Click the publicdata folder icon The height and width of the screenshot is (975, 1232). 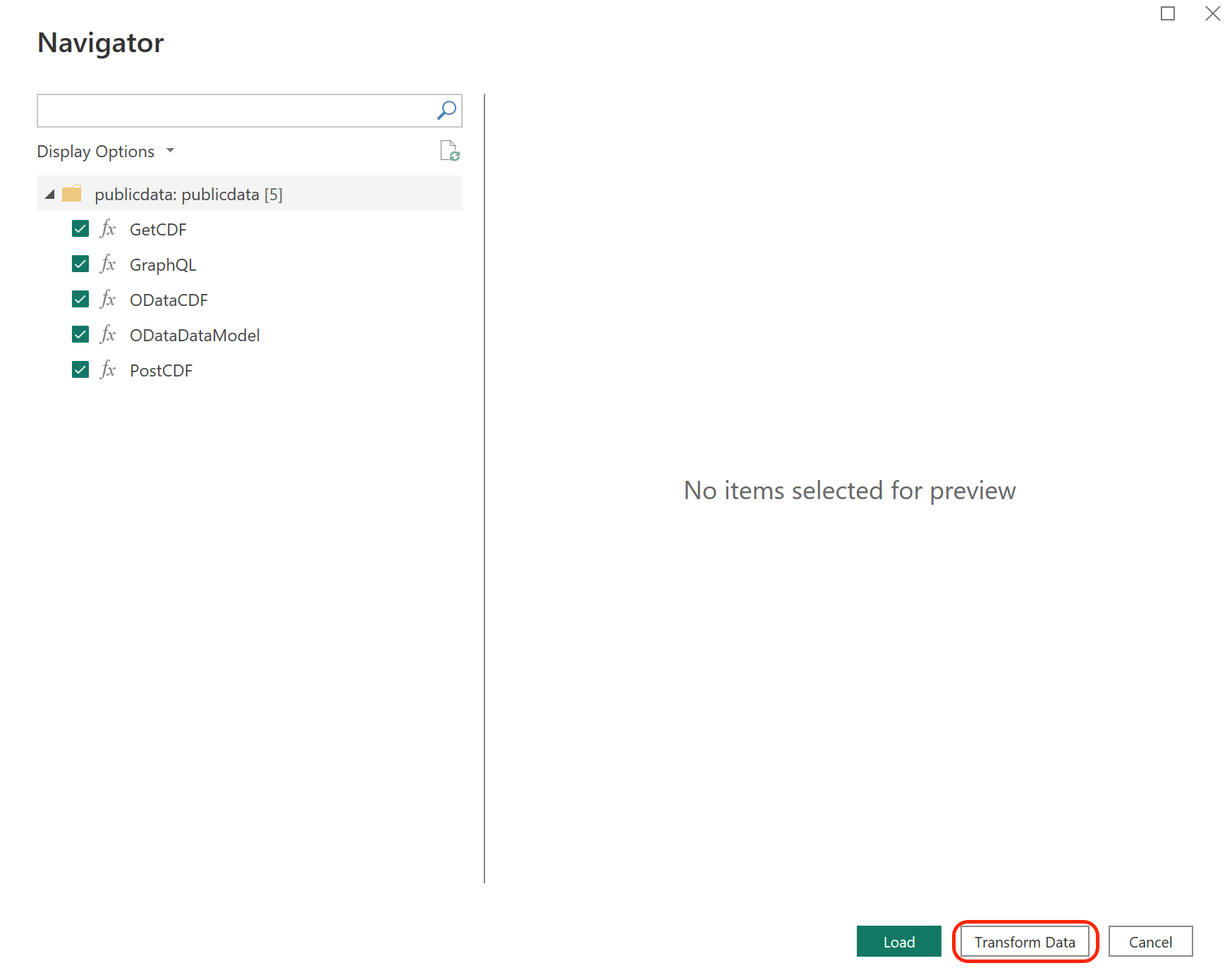point(72,194)
